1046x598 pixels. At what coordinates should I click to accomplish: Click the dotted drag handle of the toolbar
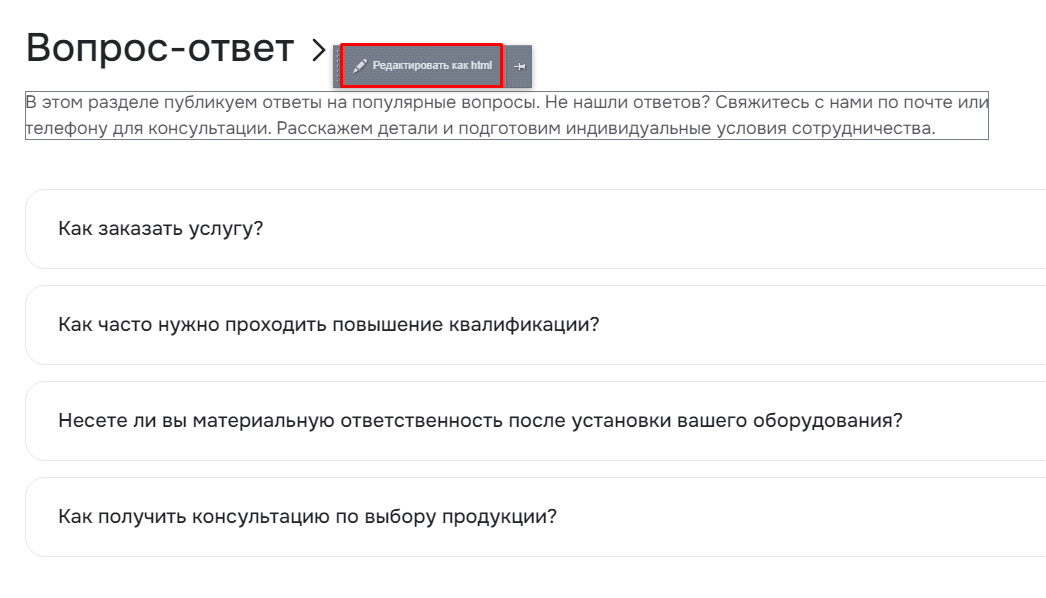[338, 66]
